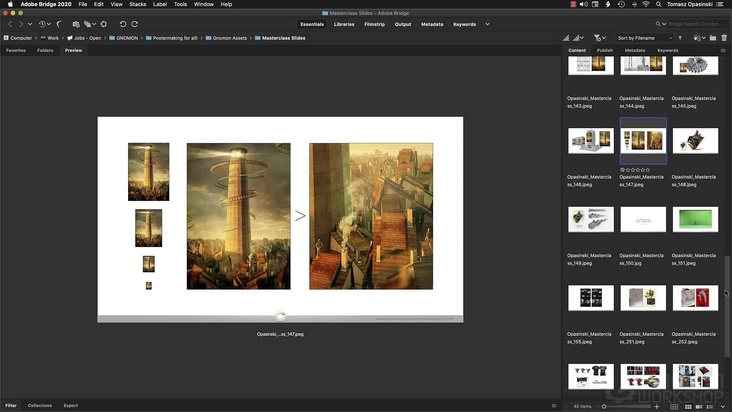Select thumbnail ss_155.jpeg
Screen dimensions: 732x412
[x=591, y=298]
